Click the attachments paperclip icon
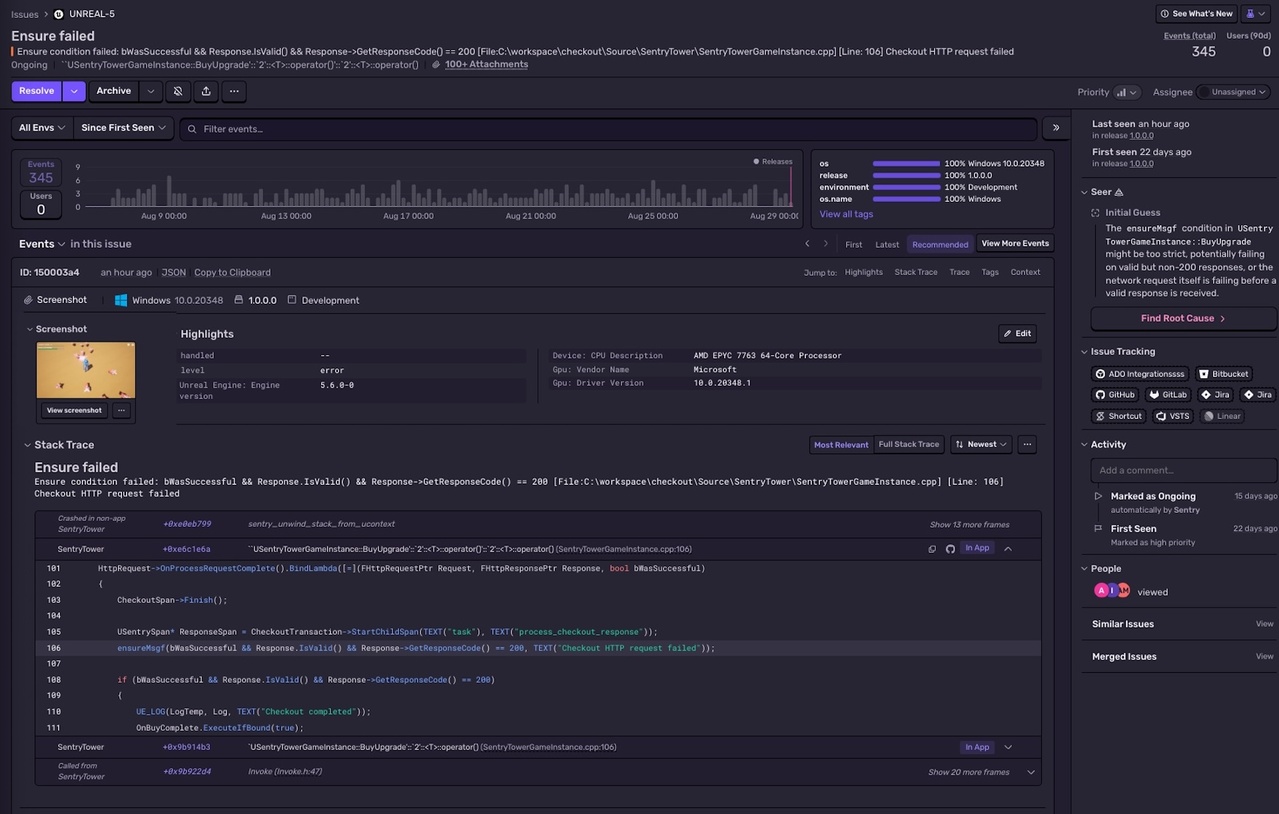The height and width of the screenshot is (814, 1279). tap(436, 64)
